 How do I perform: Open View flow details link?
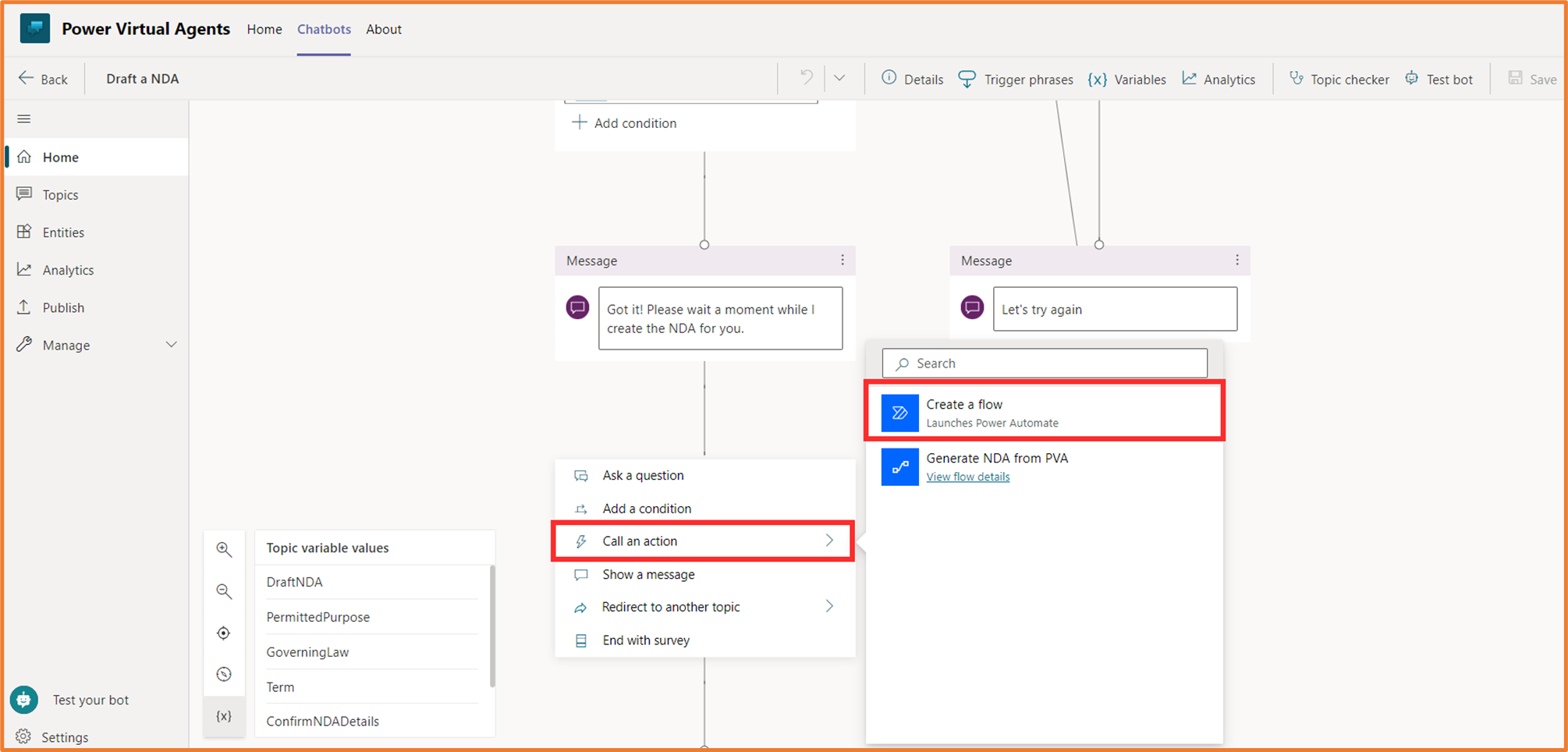967,477
